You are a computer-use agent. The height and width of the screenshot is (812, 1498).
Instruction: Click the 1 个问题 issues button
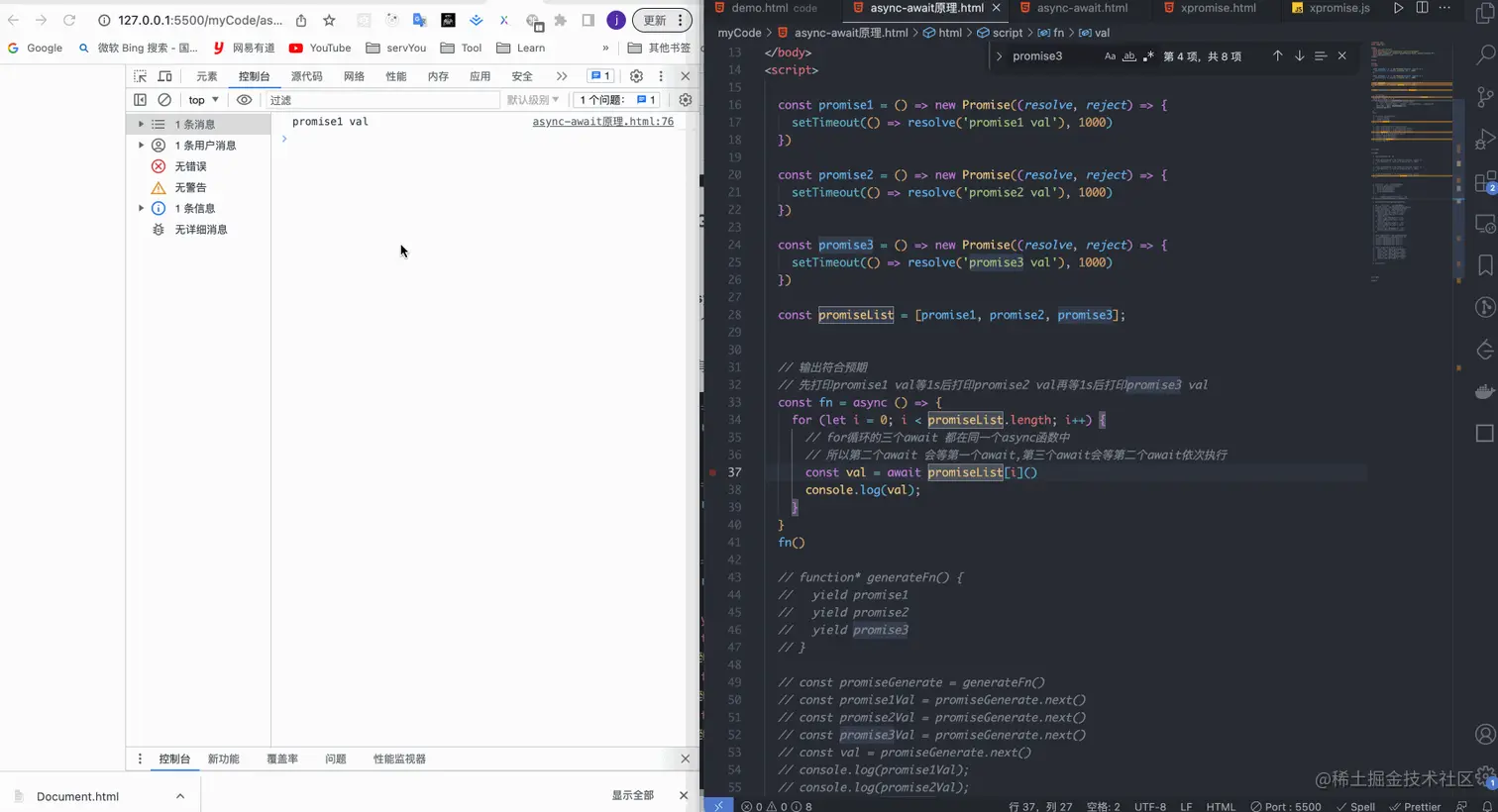click(x=617, y=100)
